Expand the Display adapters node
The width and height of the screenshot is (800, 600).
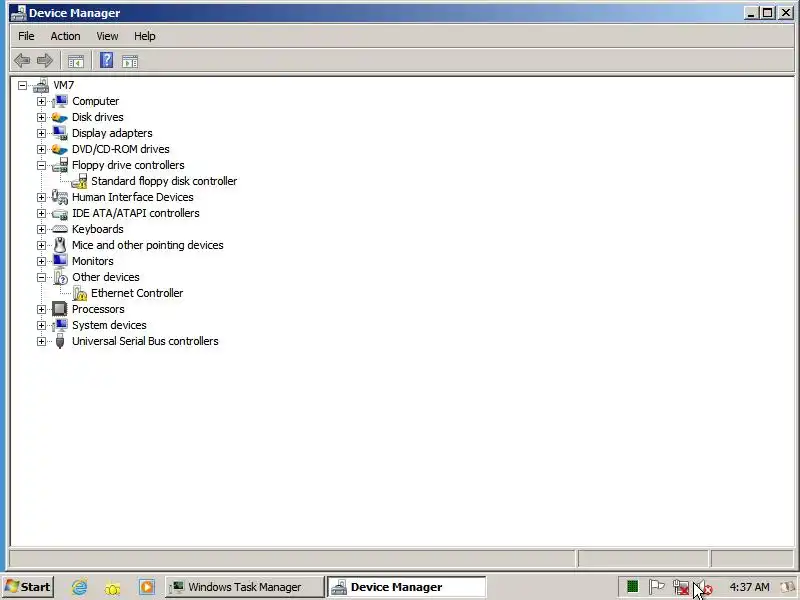pos(41,133)
